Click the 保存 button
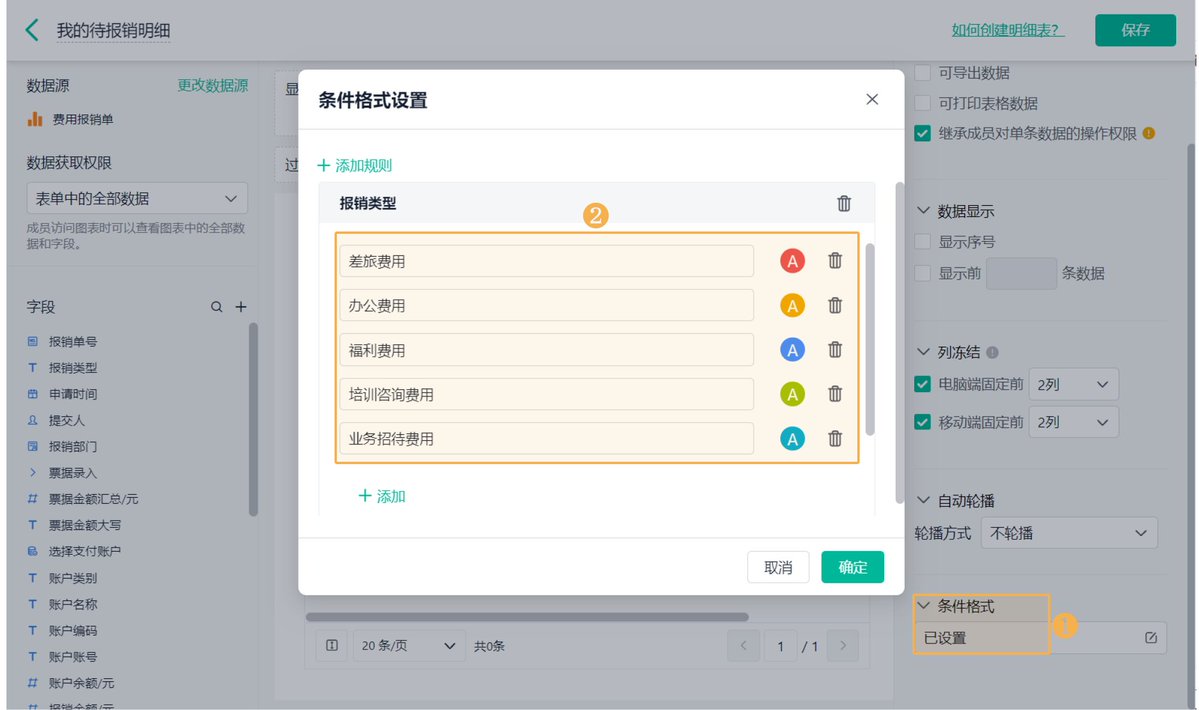This screenshot has width=1199, height=710. pos(1136,30)
